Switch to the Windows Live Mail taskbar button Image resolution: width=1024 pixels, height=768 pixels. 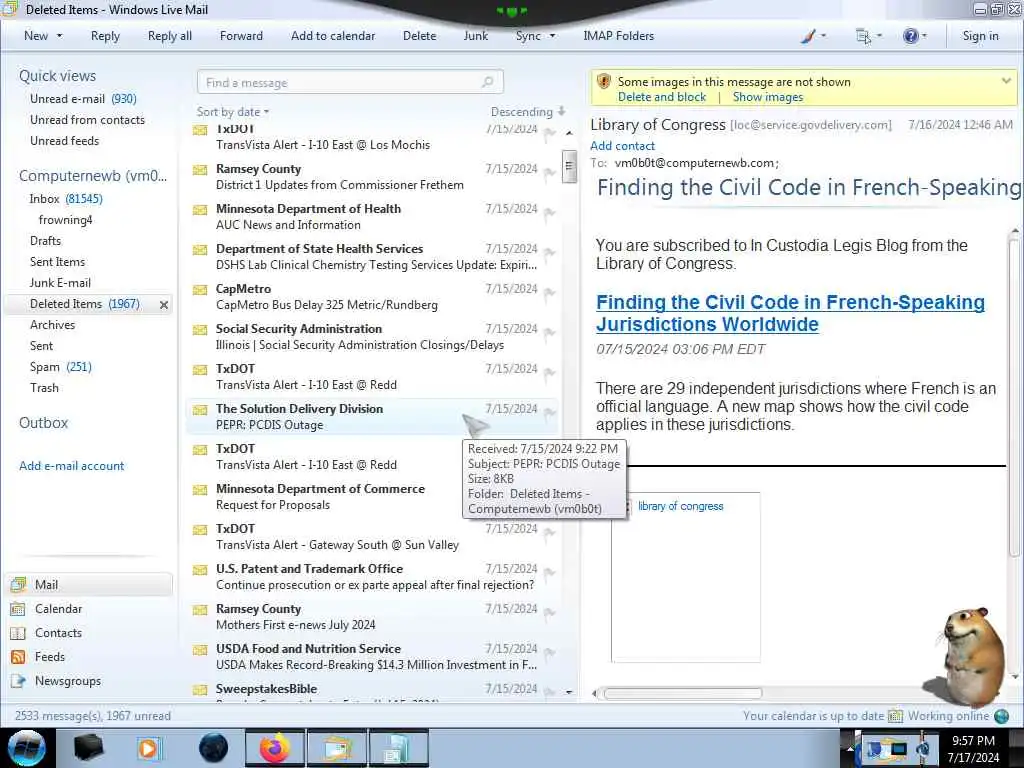pyautogui.click(x=337, y=748)
